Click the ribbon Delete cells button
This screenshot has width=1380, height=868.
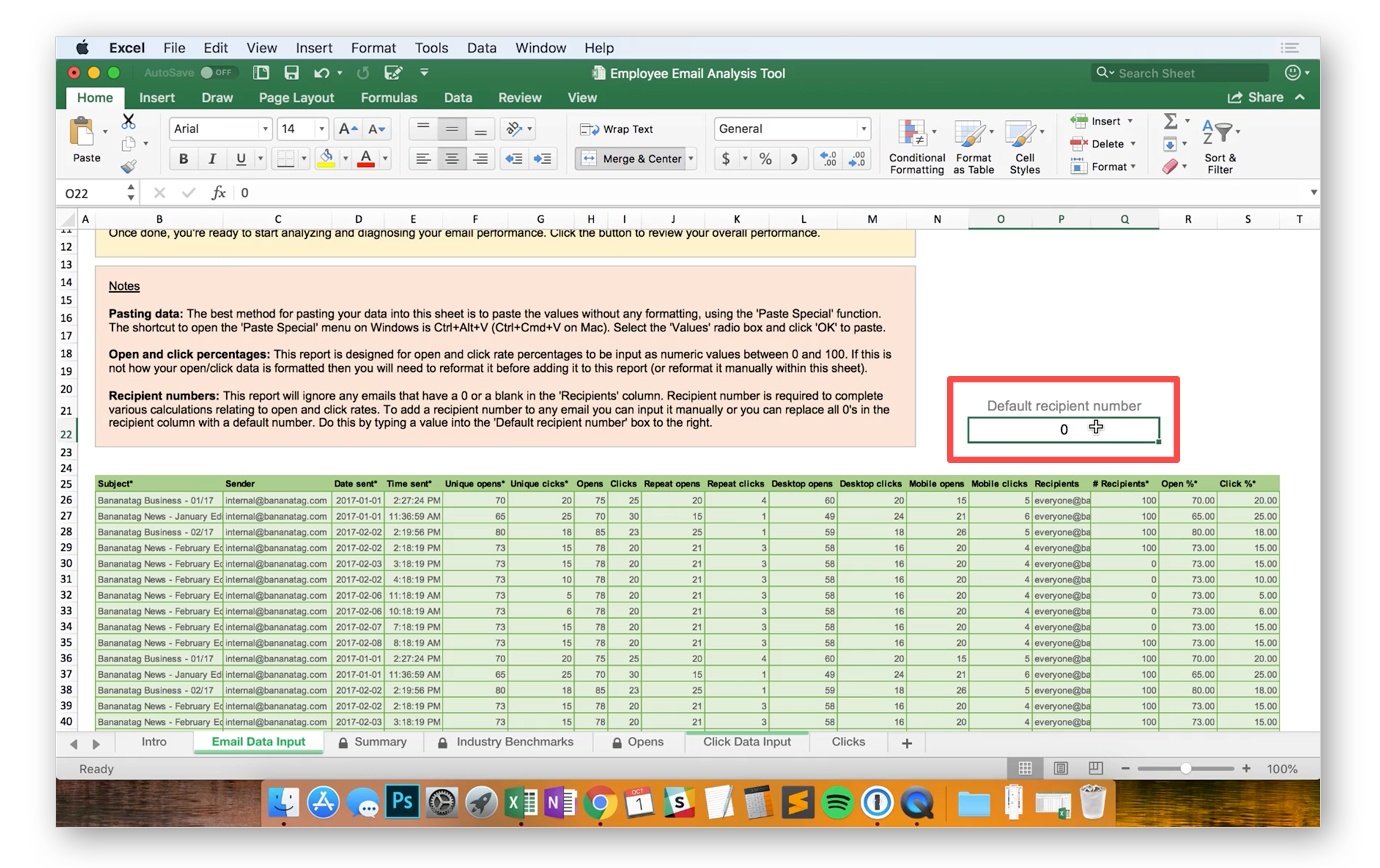click(1103, 144)
